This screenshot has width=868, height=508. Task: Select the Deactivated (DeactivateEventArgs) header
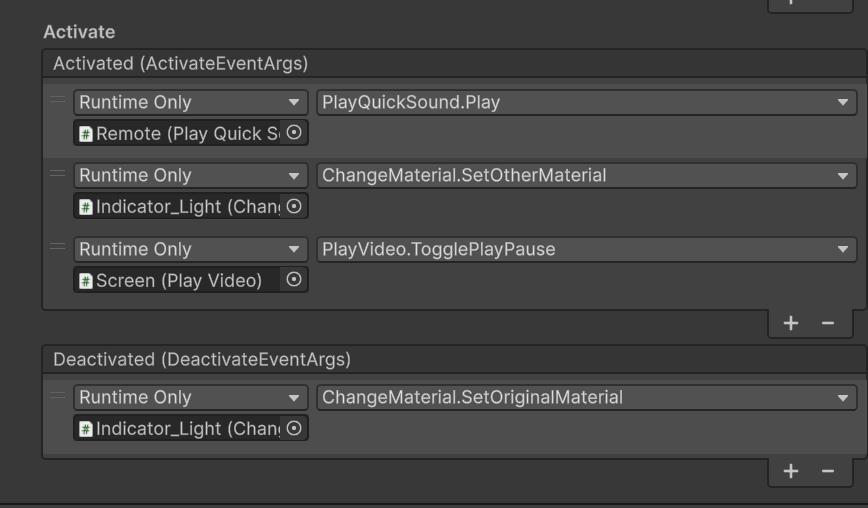click(x=201, y=359)
